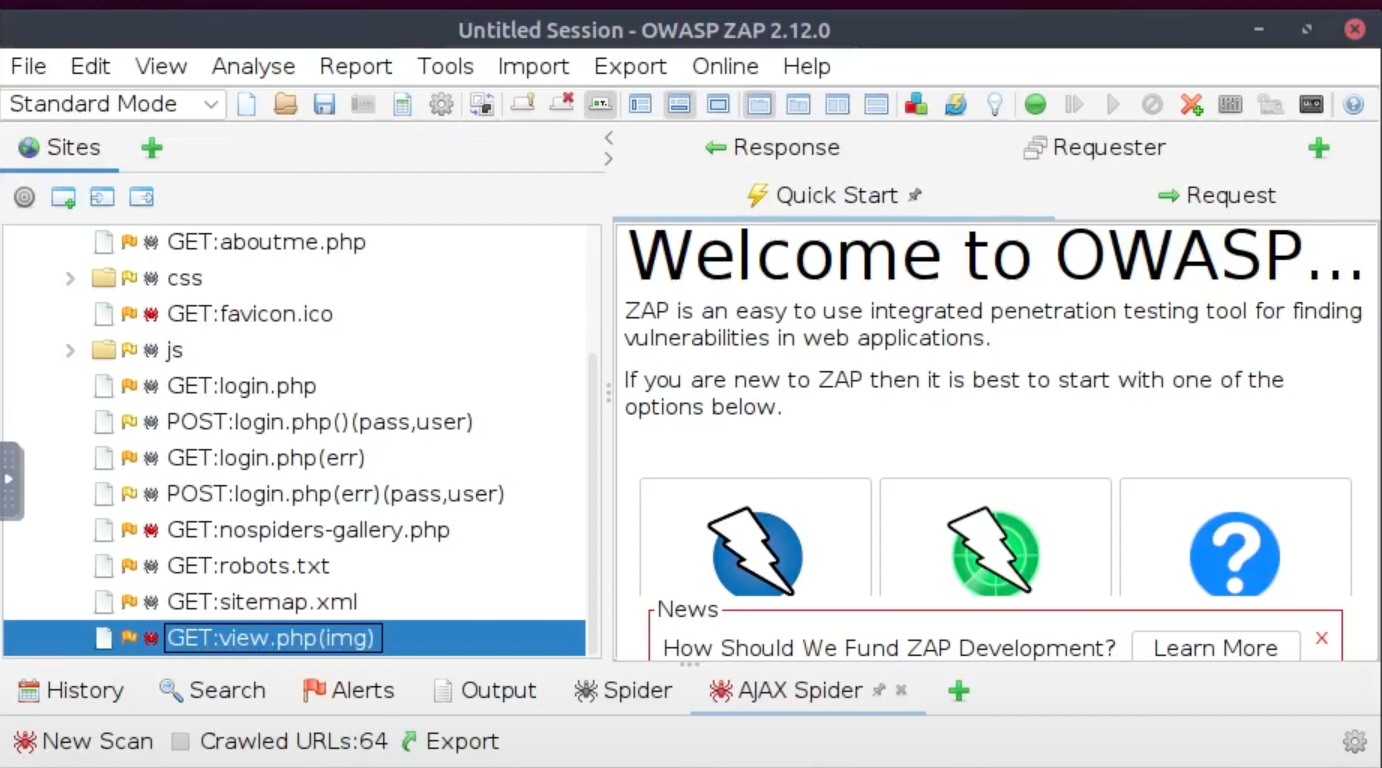Screen dimensions: 1382x768
Task: Open Options via the toolbar gear icon
Action: 441,104
